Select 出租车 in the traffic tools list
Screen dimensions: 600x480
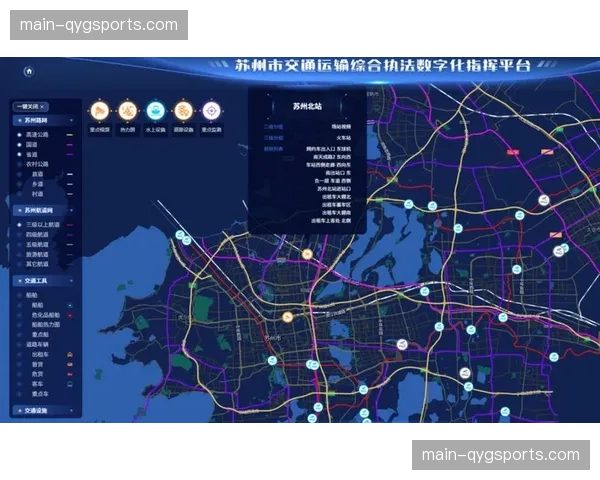tap(39, 354)
